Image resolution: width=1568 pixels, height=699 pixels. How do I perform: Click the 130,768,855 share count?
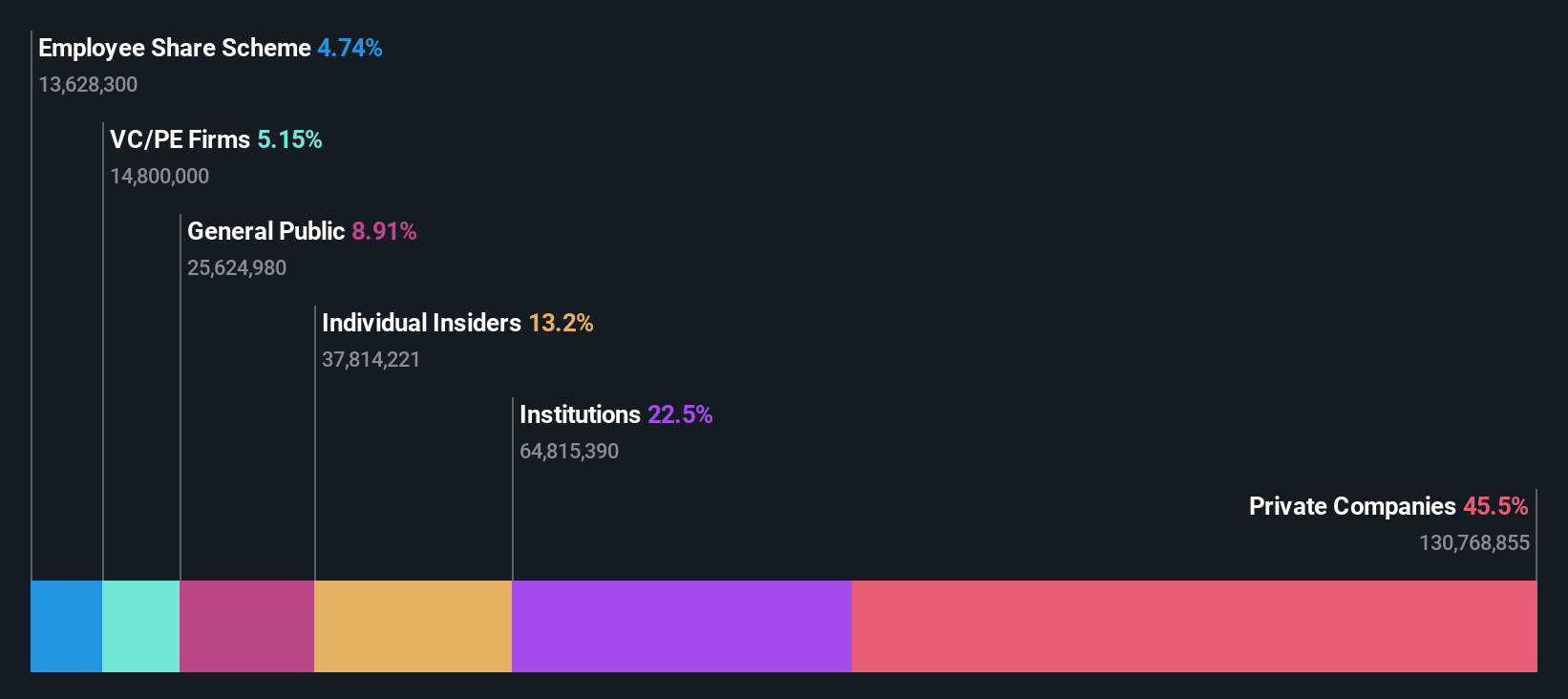point(1474,542)
